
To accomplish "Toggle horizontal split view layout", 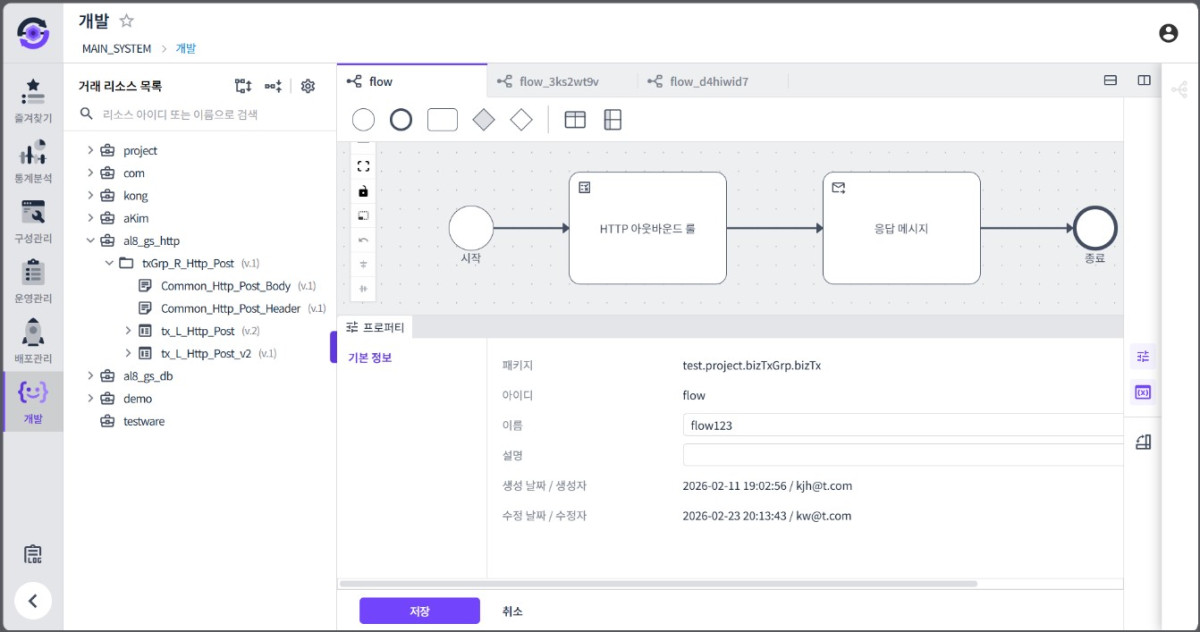I will (x=1110, y=81).
